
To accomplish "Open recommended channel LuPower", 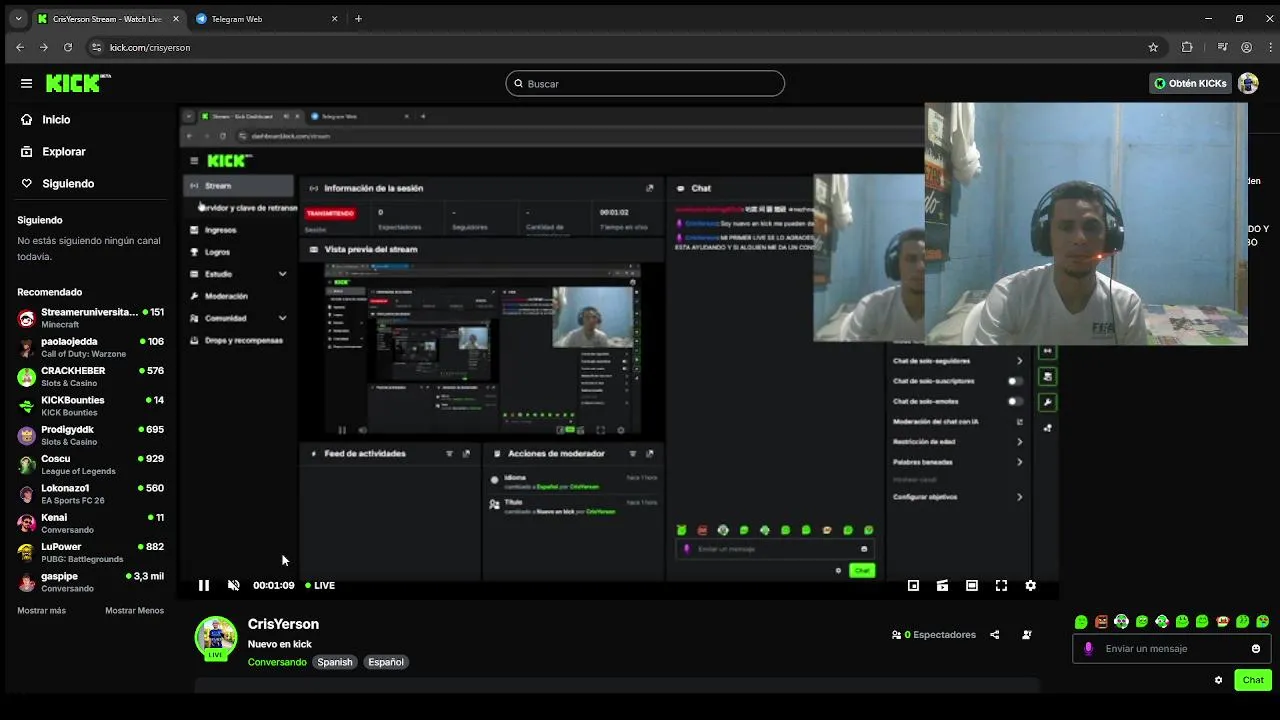I will coord(90,553).
